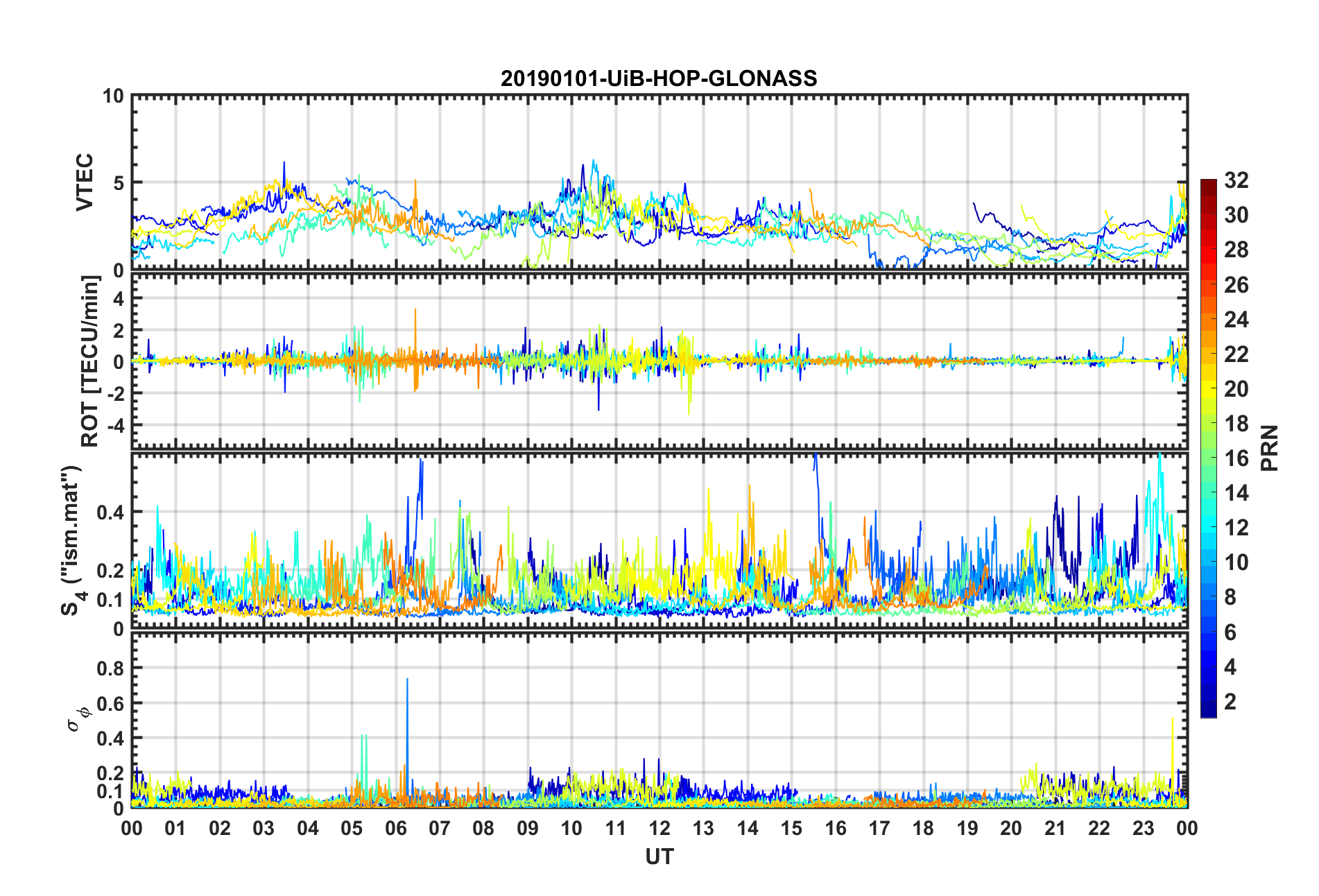Click the VTEC axis label
Screen dimensions: 1319x896
[x=85, y=183]
